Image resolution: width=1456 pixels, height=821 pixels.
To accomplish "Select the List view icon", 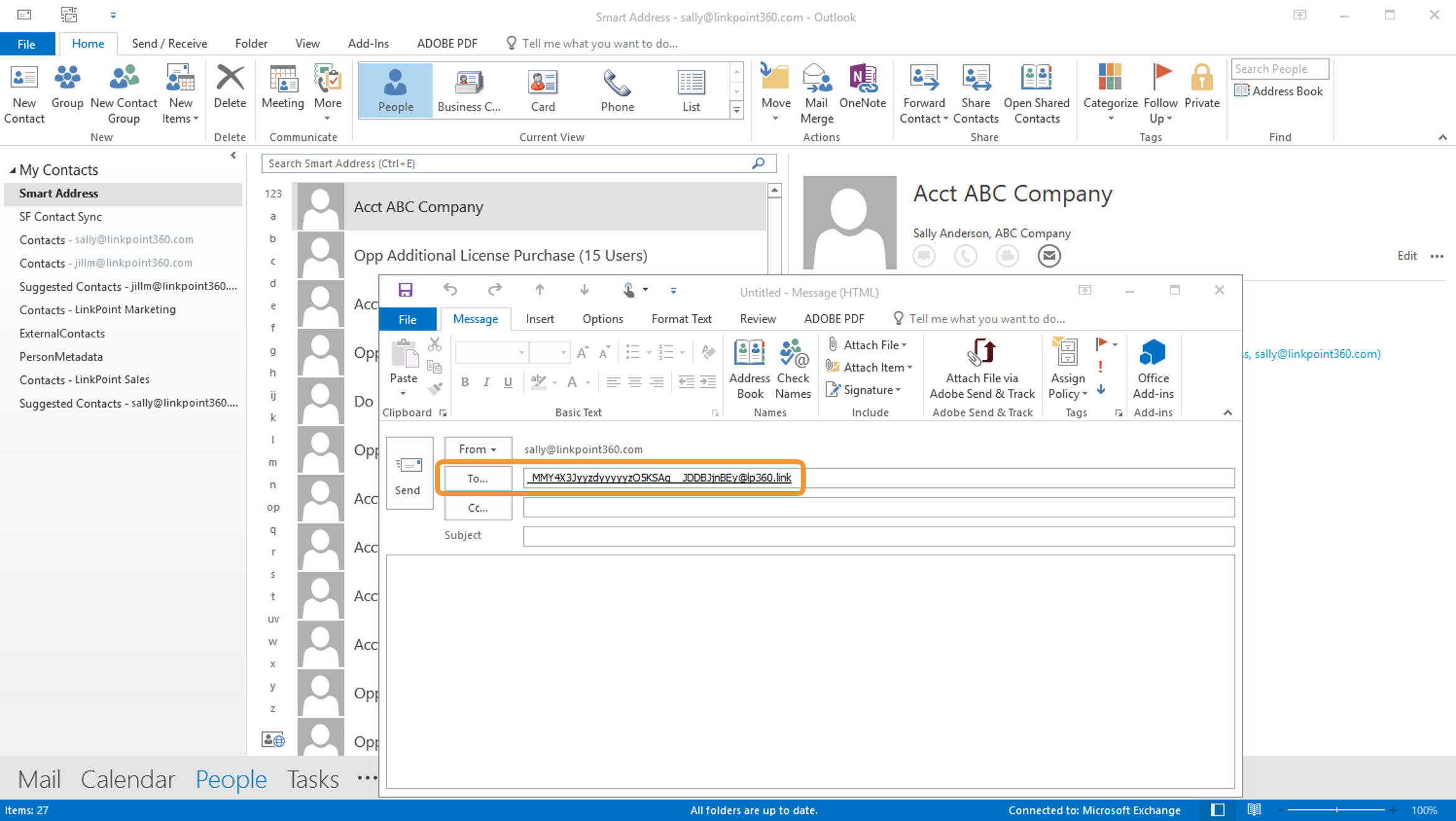I will (x=691, y=91).
